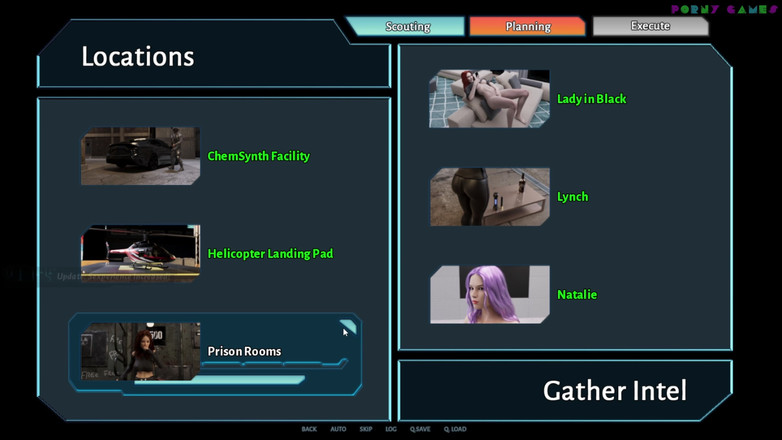The height and width of the screenshot is (440, 782).
Task: Click the Prison Rooms thumbnail image
Action: 140,351
